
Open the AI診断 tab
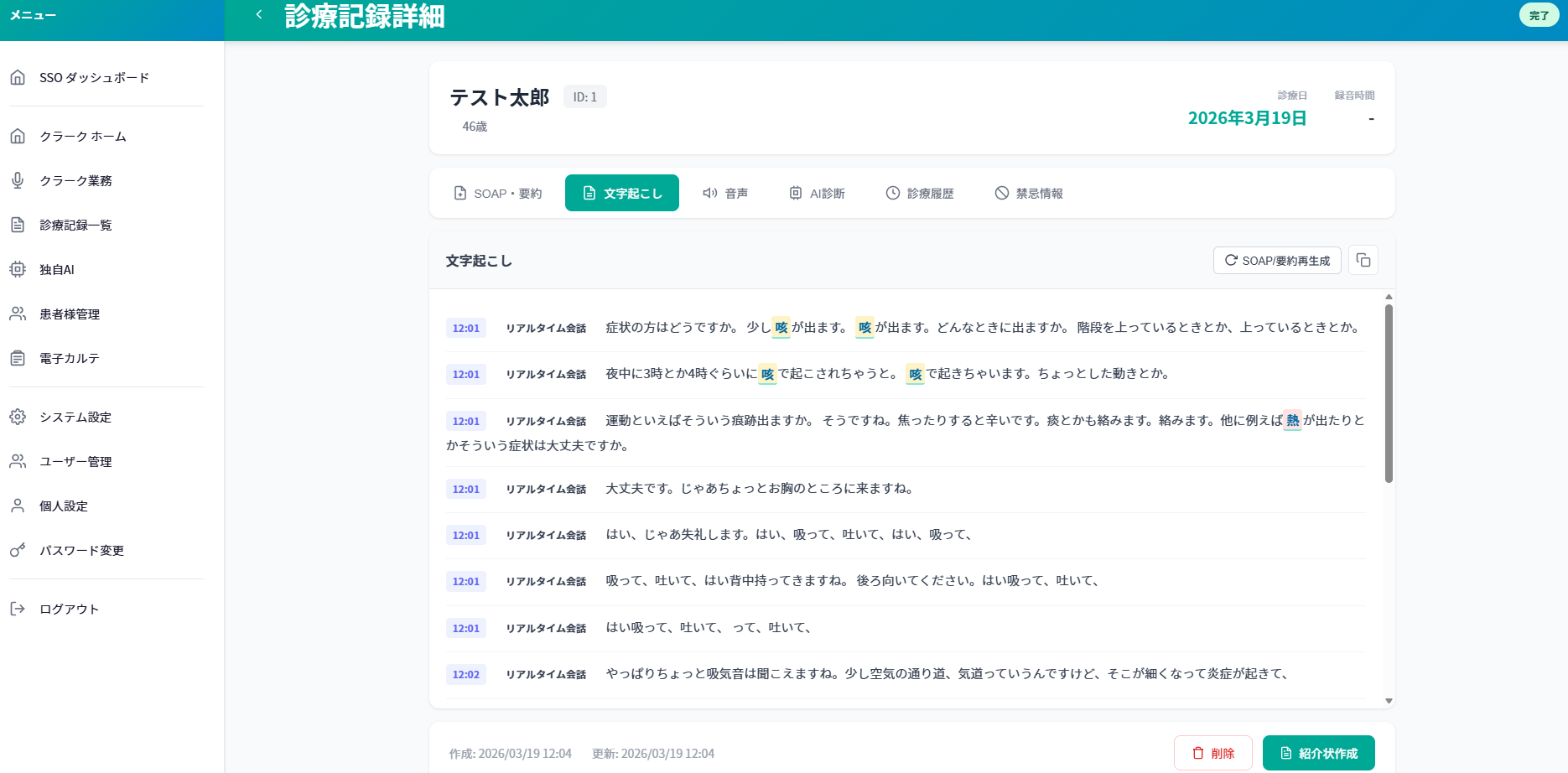(x=816, y=193)
